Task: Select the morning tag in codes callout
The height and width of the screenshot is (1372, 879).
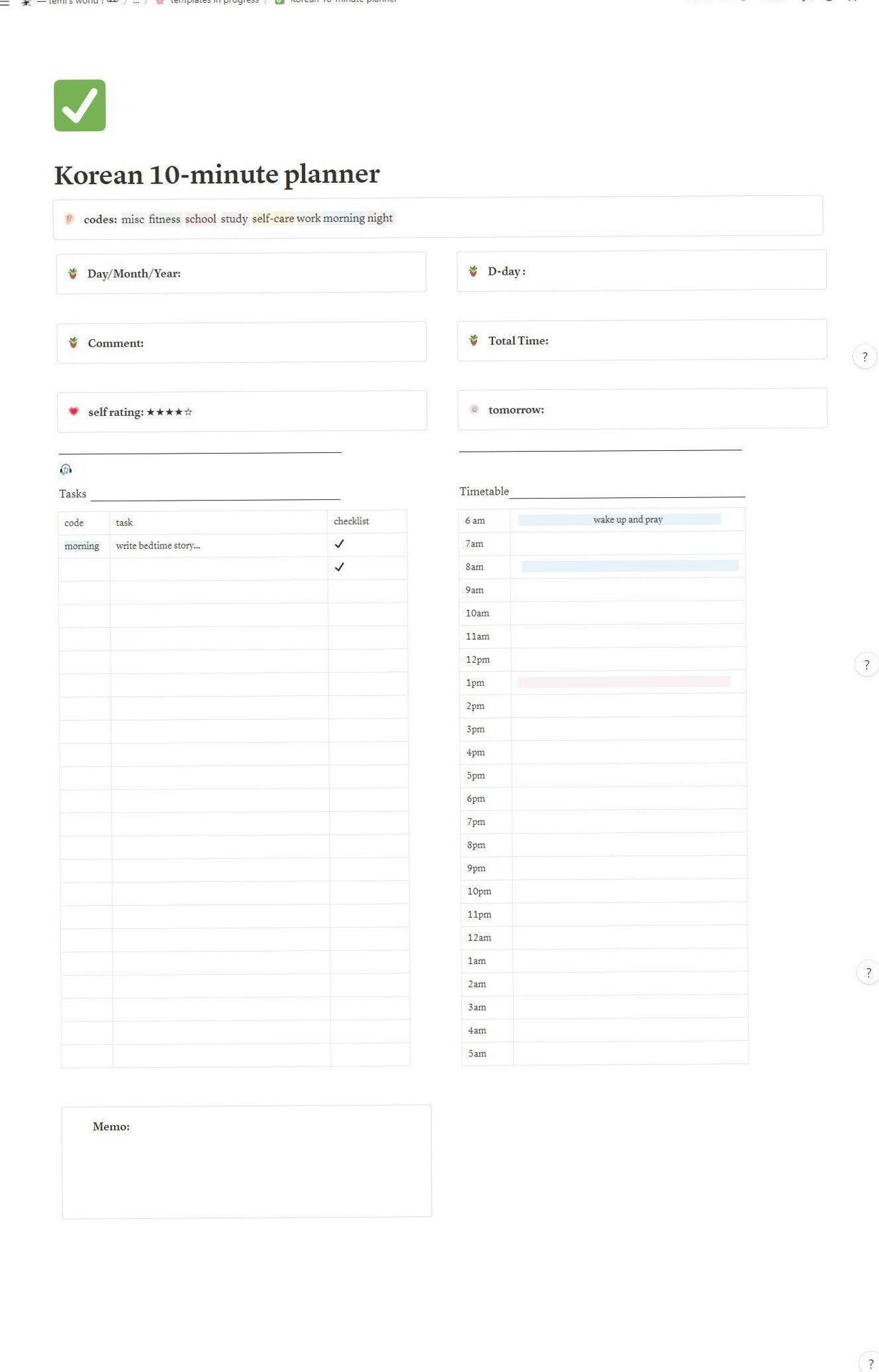Action: coord(344,218)
